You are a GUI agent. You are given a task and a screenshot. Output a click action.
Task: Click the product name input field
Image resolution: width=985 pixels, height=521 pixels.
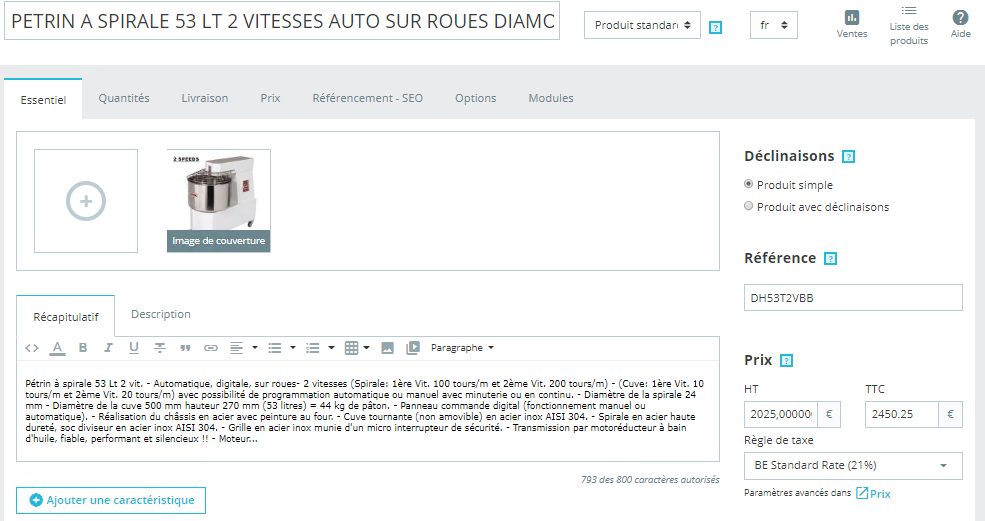coord(282,21)
